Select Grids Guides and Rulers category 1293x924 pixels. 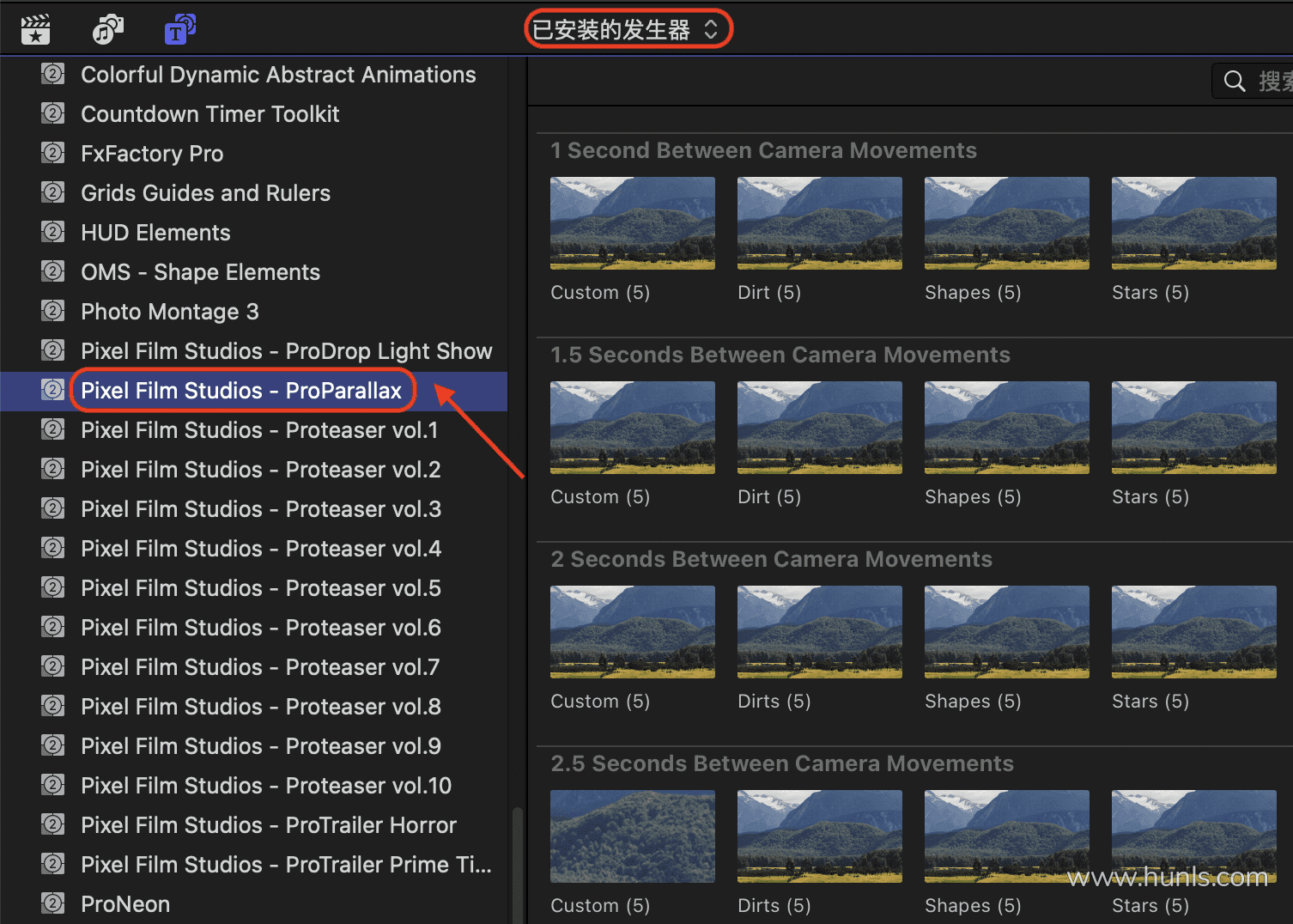pyautogui.click(x=254, y=193)
